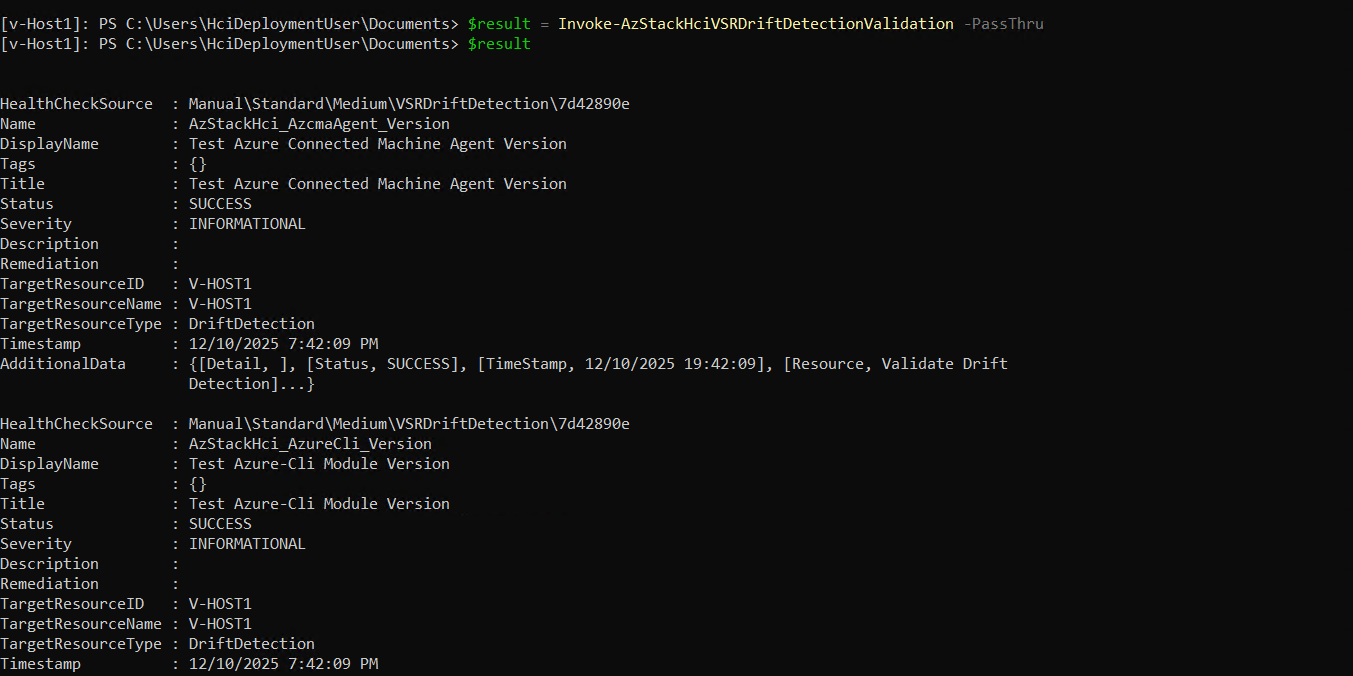Select the AzStackHci_AzcmaAgent_Version name value

pyautogui.click(x=319, y=124)
